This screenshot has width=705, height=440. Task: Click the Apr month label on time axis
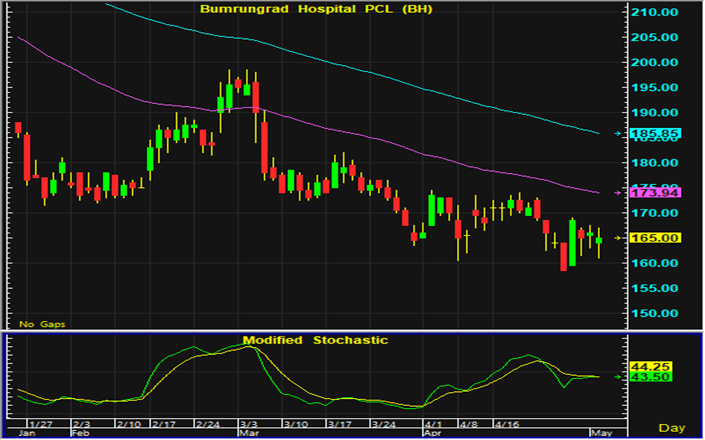tap(432, 435)
